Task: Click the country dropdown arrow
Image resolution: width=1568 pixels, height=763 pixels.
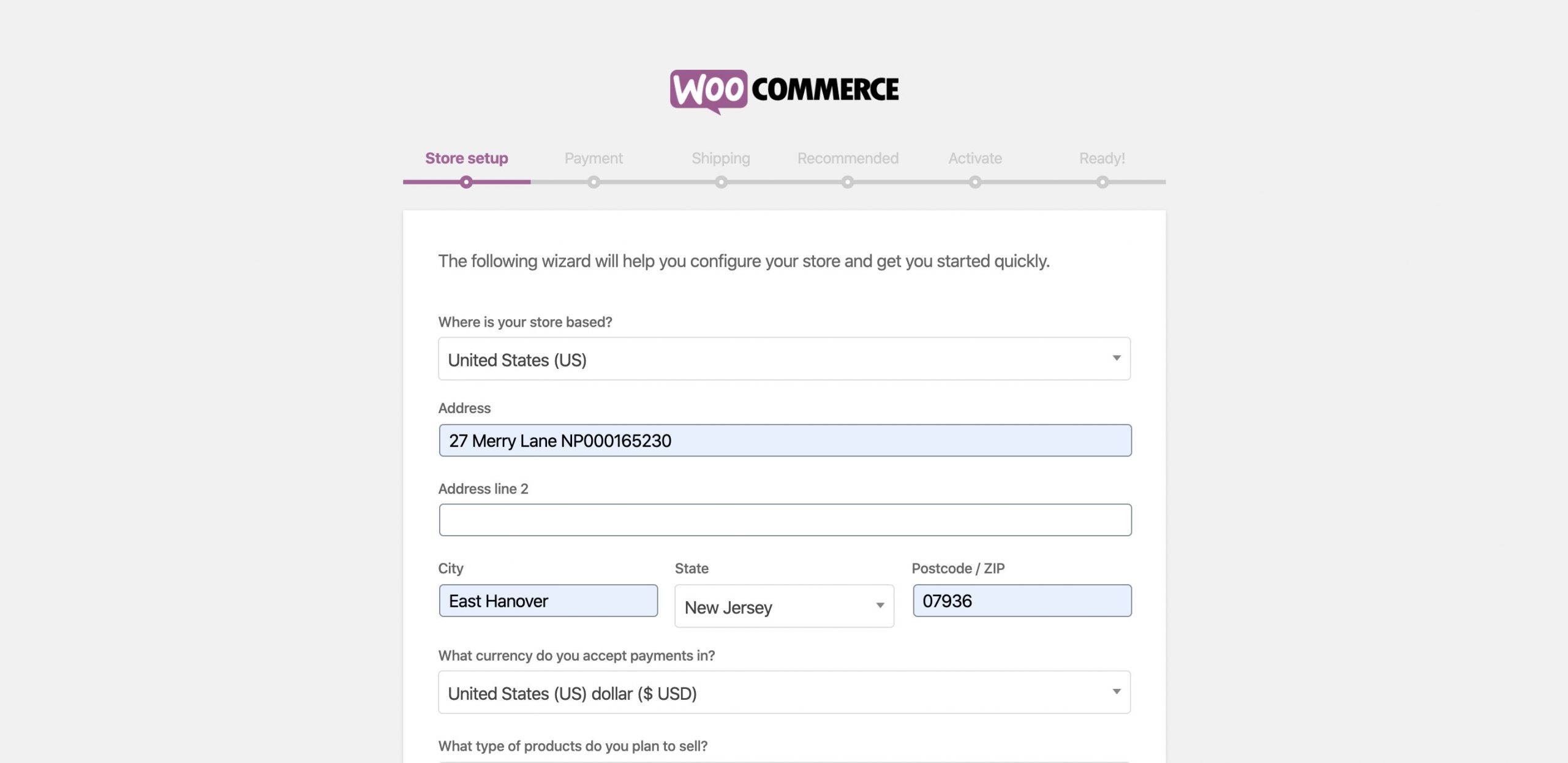Action: [1117, 358]
